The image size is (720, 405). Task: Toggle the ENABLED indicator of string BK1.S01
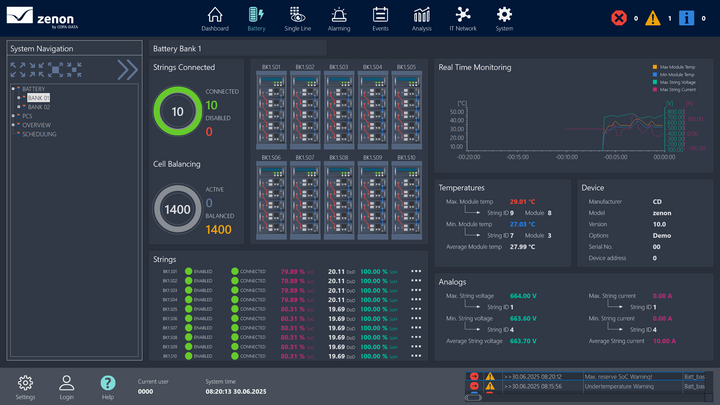pyautogui.click(x=188, y=271)
